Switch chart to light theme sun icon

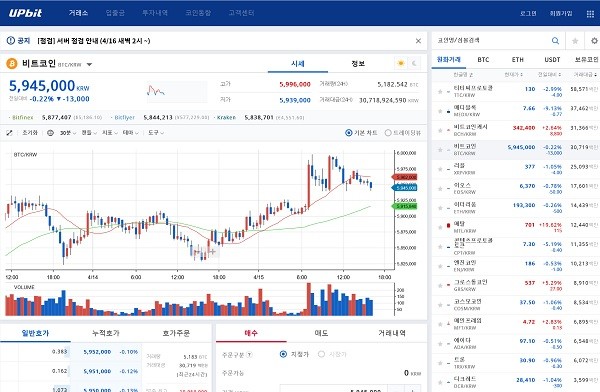[401, 63]
